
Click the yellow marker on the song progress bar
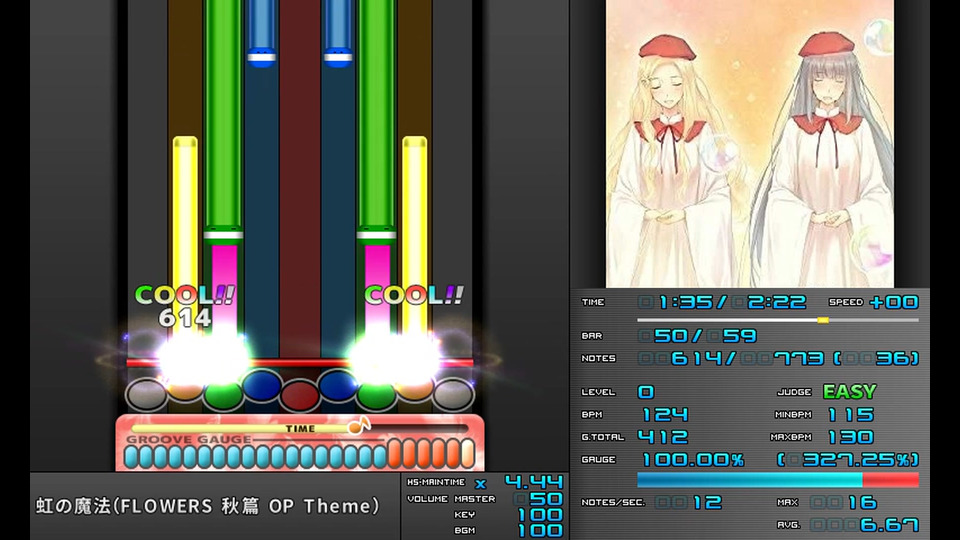click(823, 320)
